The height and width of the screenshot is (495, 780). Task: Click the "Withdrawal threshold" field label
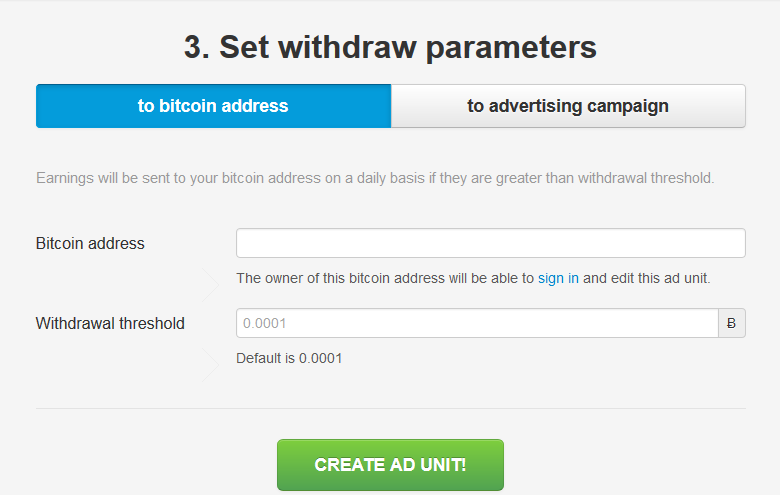[110, 323]
